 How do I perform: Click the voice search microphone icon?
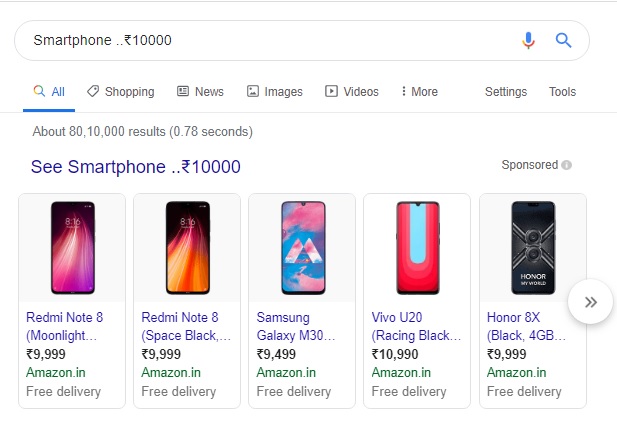[528, 40]
